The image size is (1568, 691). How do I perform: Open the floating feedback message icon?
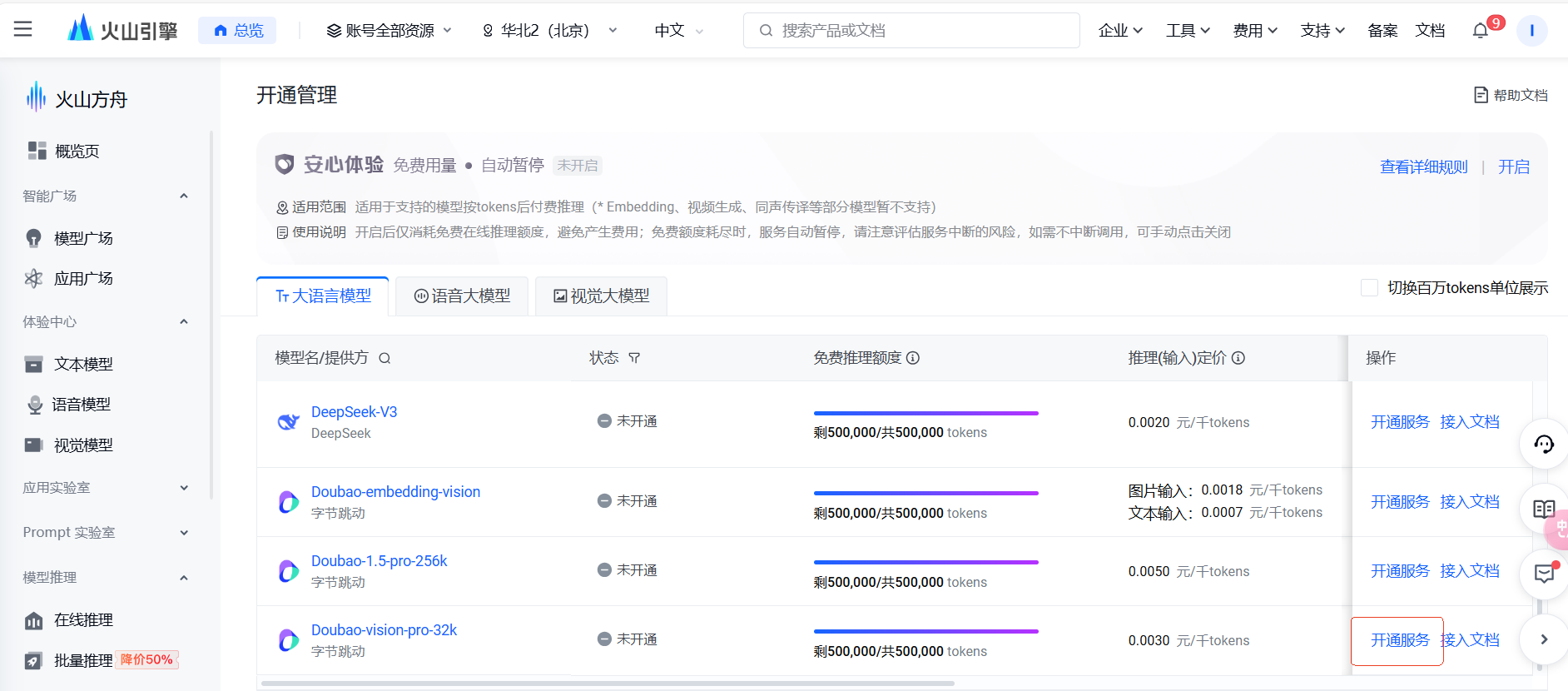[1544, 574]
